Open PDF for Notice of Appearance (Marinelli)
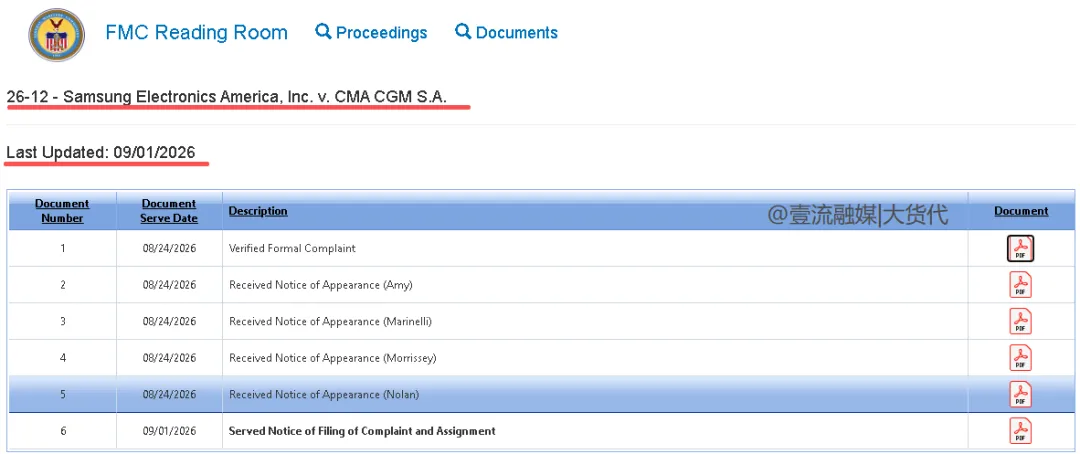 (x=1020, y=321)
